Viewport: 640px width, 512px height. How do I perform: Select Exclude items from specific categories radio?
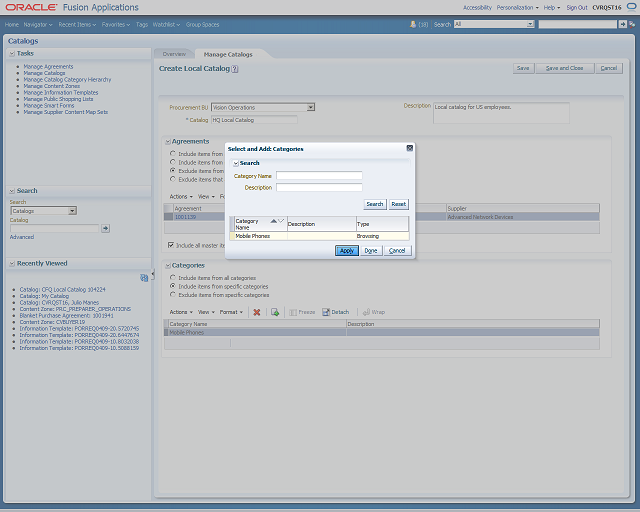173,294
